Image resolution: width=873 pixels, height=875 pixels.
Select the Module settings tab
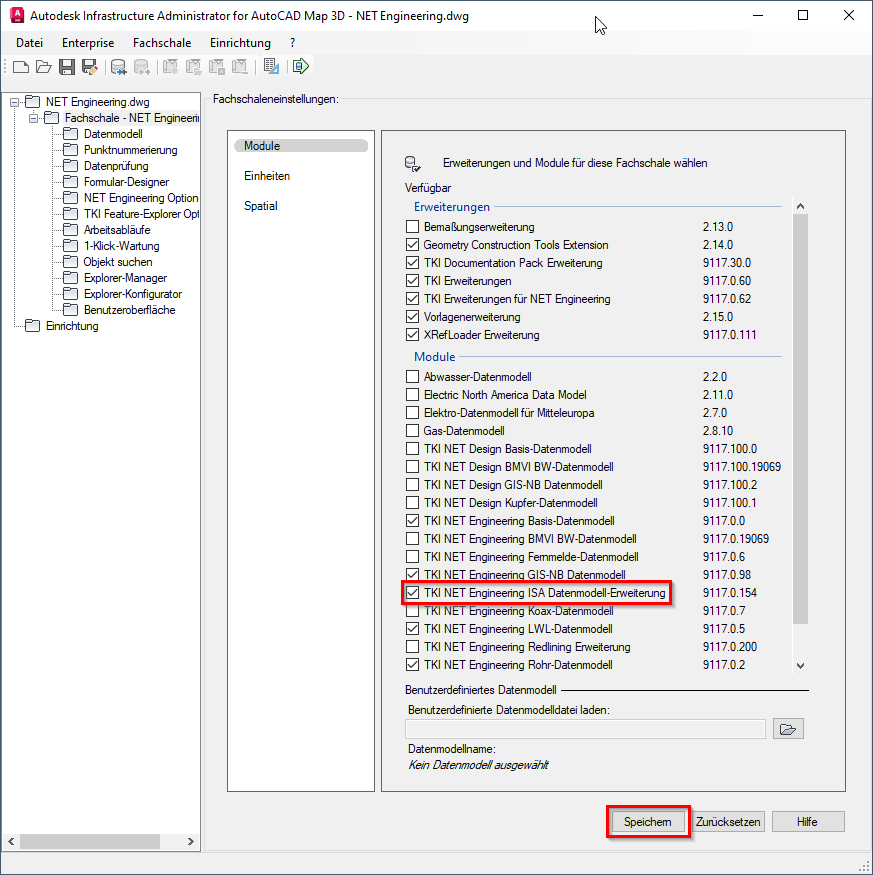(301, 146)
